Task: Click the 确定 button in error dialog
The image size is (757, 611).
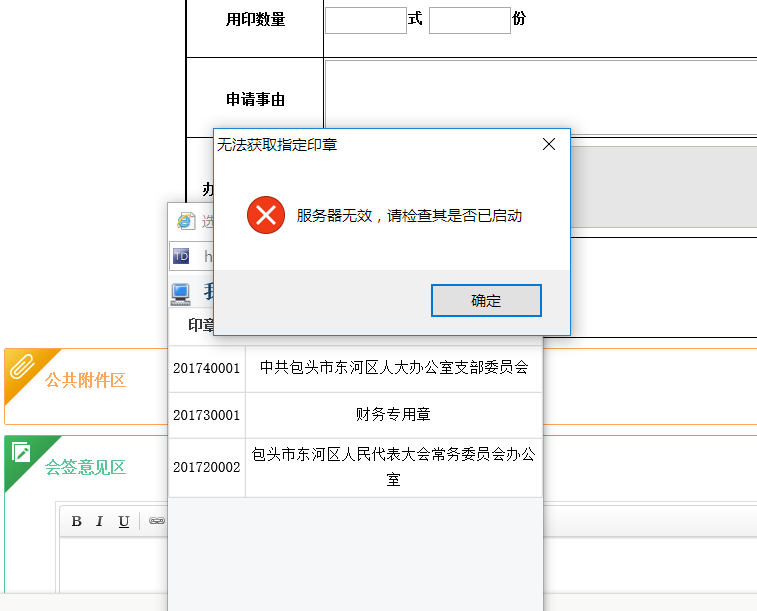Action: [x=486, y=300]
